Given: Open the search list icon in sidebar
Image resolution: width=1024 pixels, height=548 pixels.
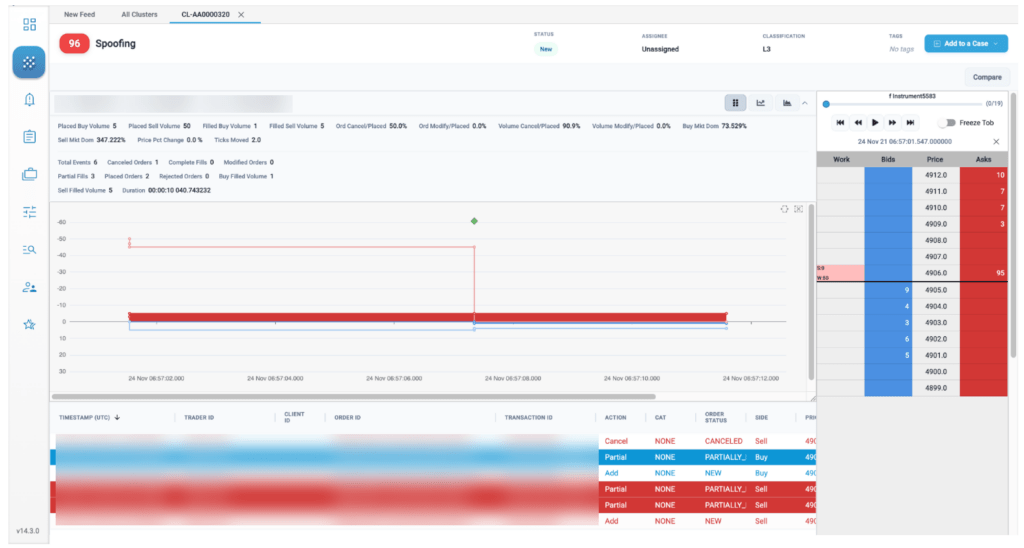Looking at the screenshot, I should coord(29,250).
